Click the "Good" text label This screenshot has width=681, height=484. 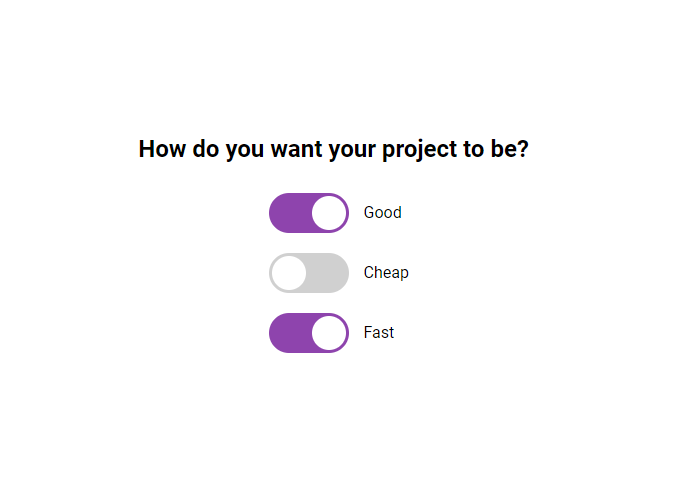[x=382, y=213]
